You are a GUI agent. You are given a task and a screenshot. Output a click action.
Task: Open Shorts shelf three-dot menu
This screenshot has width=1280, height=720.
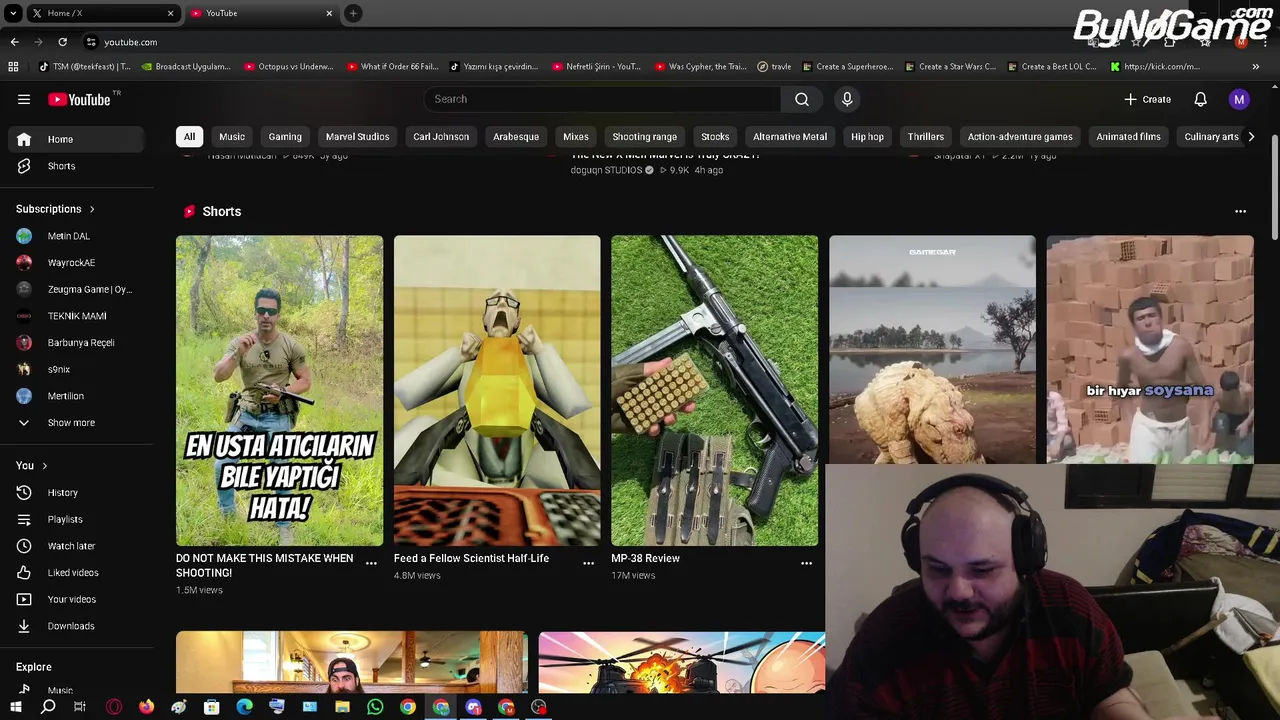click(1240, 211)
